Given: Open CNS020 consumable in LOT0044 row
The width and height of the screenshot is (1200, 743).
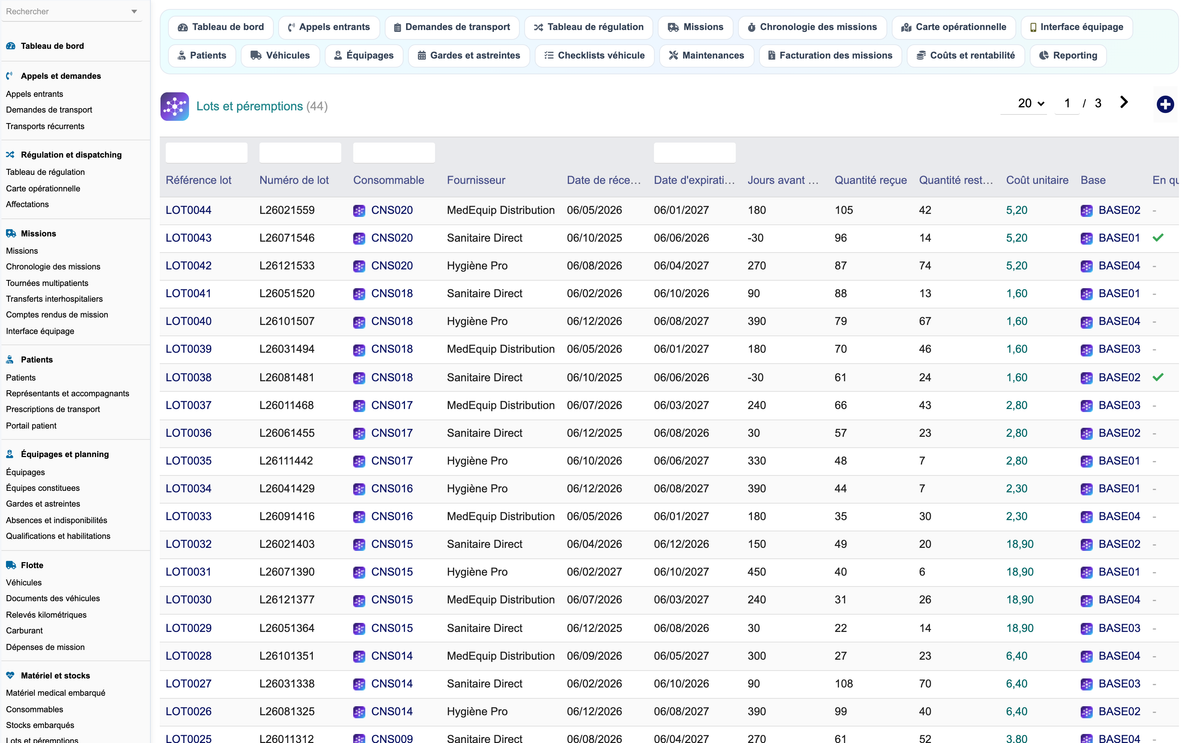Looking at the screenshot, I should (392, 210).
